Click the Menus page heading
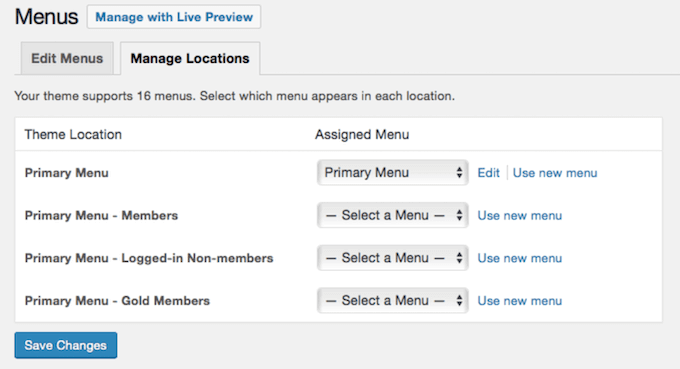 click(x=46, y=17)
